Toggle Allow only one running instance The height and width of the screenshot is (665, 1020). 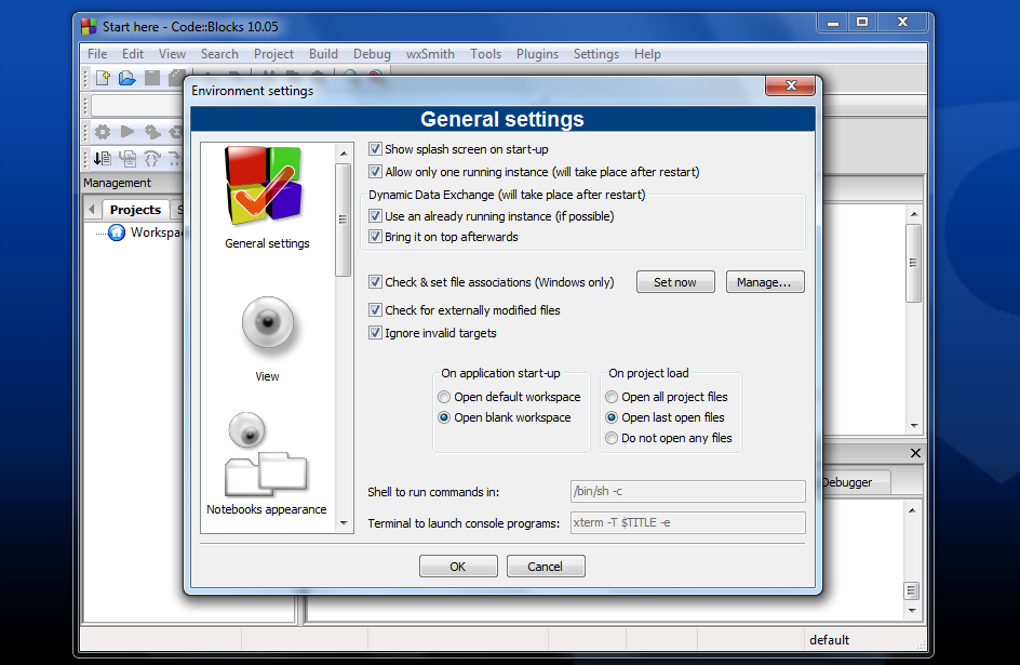coord(375,172)
